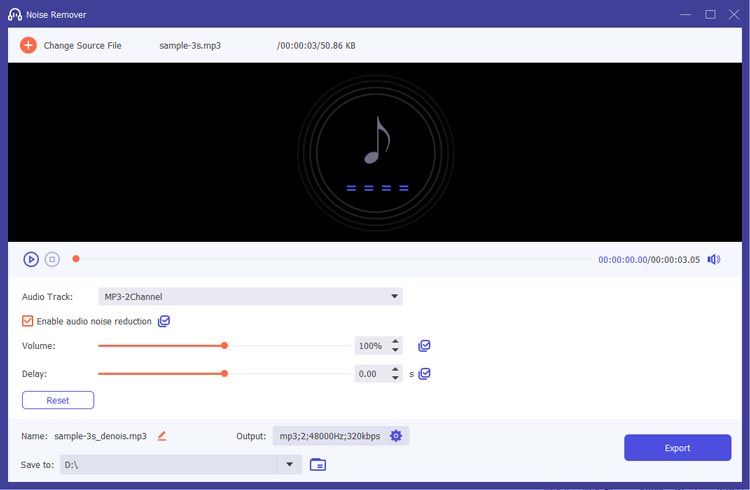Click the Export button
Screen dimensions: 750x490
[x=677, y=448]
